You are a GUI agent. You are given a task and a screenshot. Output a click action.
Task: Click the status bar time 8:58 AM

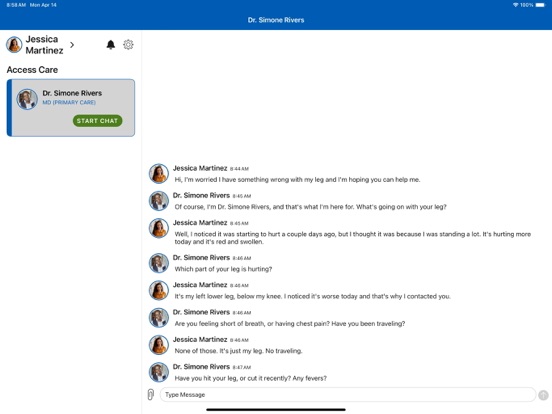[16, 5]
